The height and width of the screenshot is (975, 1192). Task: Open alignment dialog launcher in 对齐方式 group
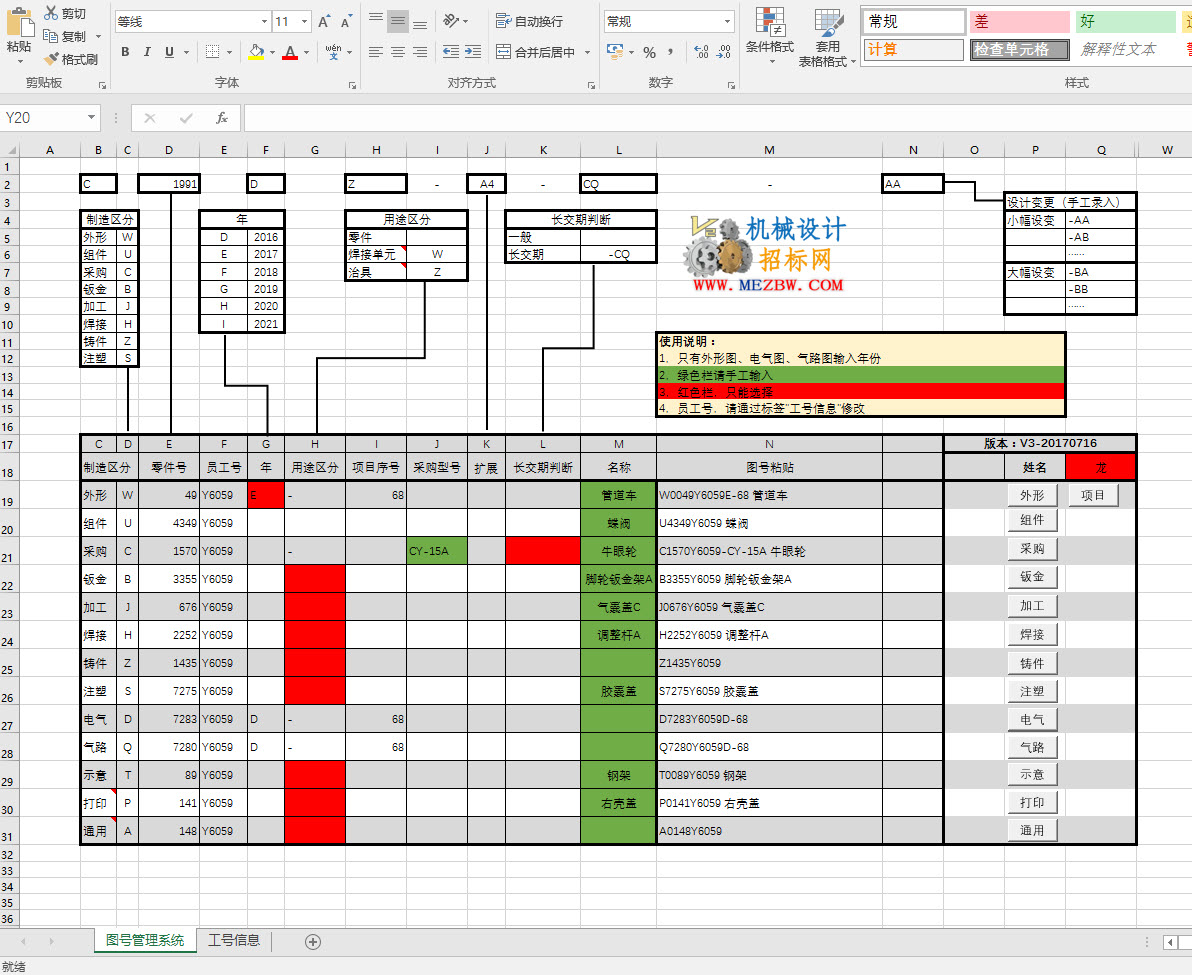tap(591, 85)
